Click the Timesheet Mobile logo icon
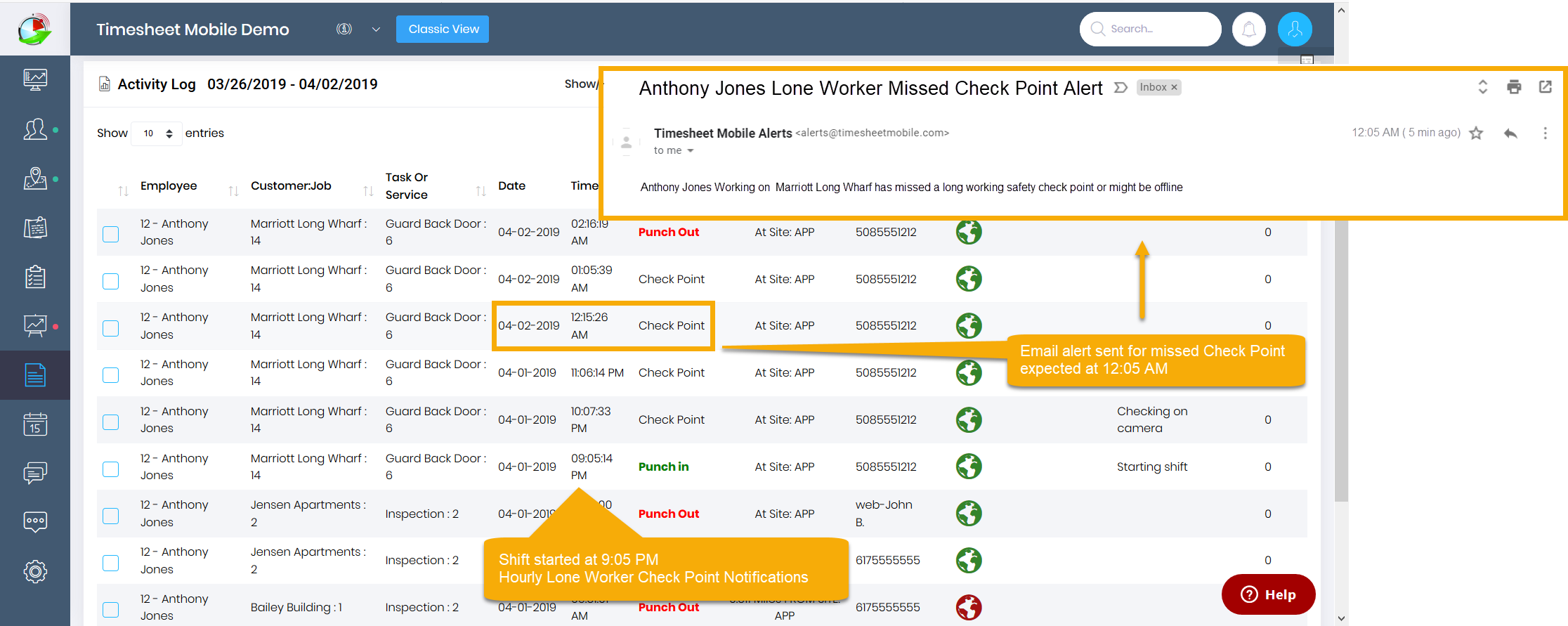 click(34, 29)
